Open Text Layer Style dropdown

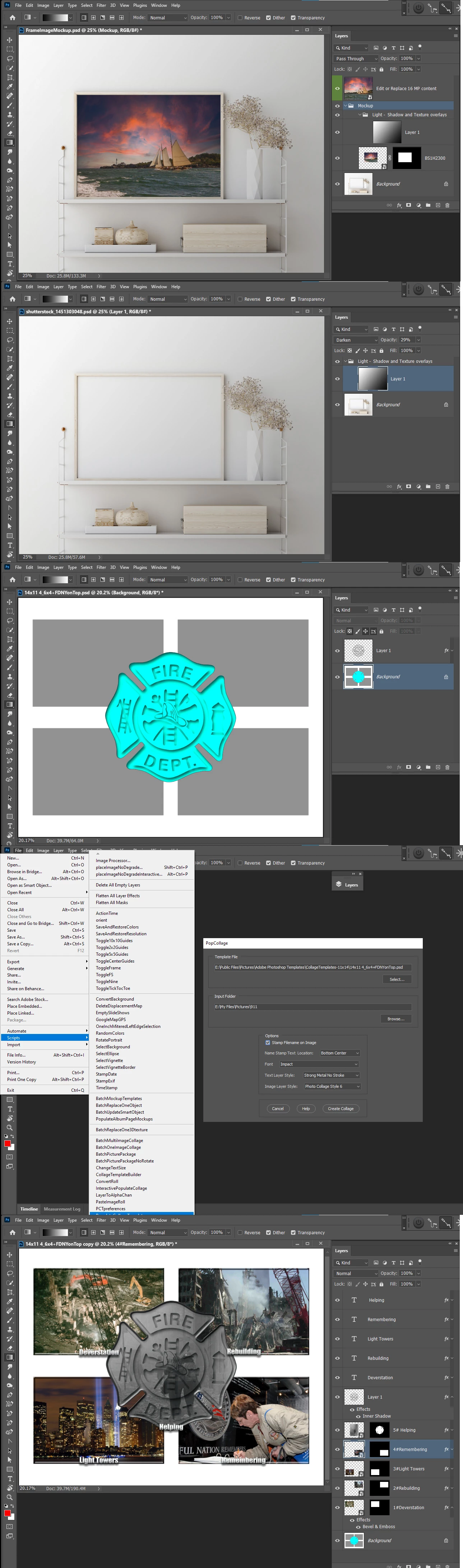[x=332, y=1075]
